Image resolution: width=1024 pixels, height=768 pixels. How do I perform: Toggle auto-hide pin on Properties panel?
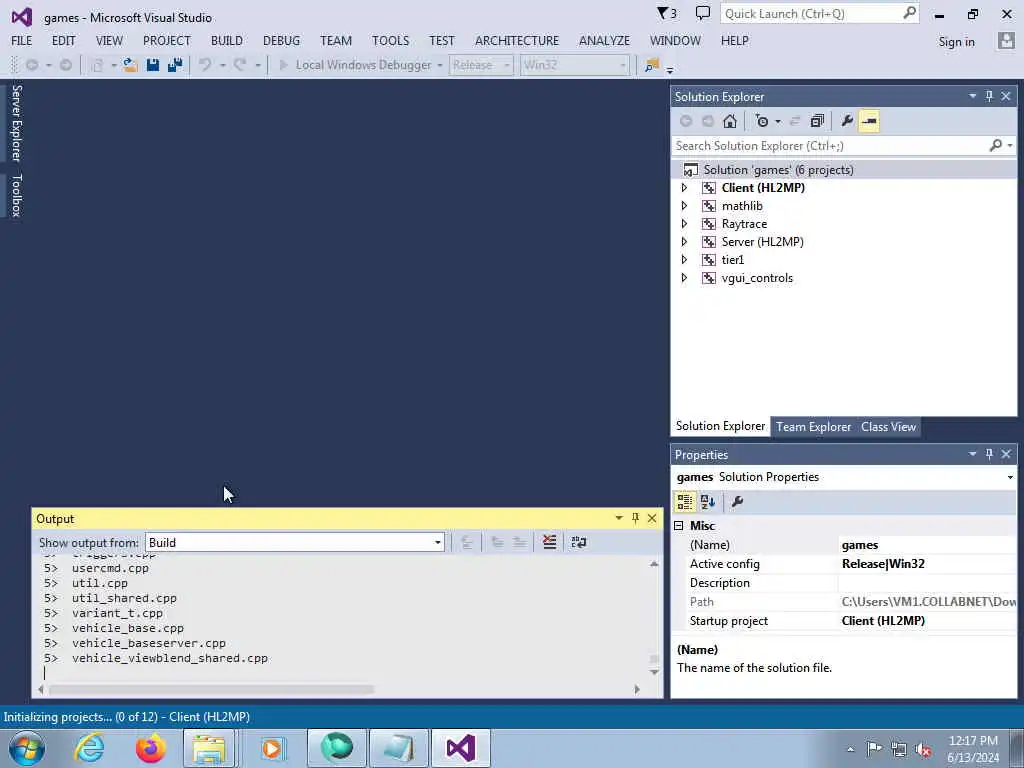pos(989,454)
